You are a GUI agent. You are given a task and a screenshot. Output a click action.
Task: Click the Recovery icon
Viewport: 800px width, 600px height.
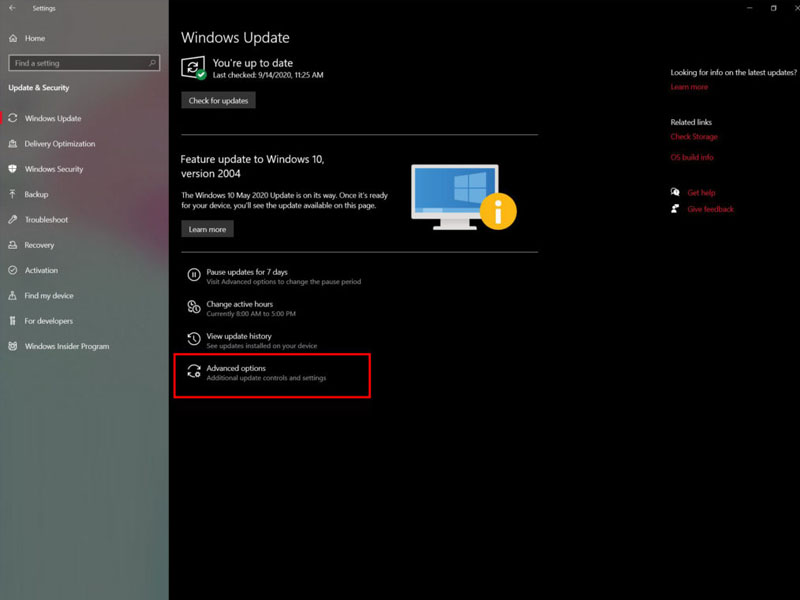click(x=13, y=245)
